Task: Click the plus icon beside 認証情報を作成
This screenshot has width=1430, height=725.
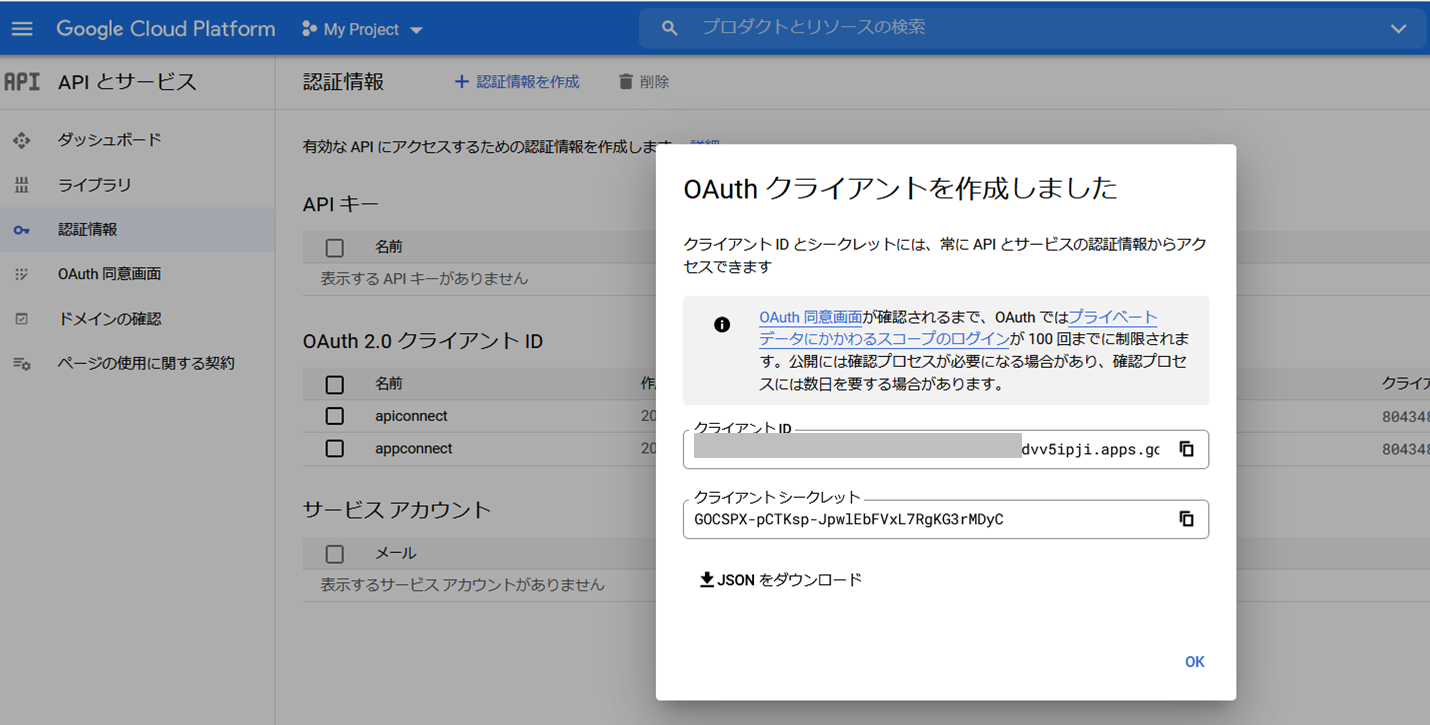Action: 461,82
